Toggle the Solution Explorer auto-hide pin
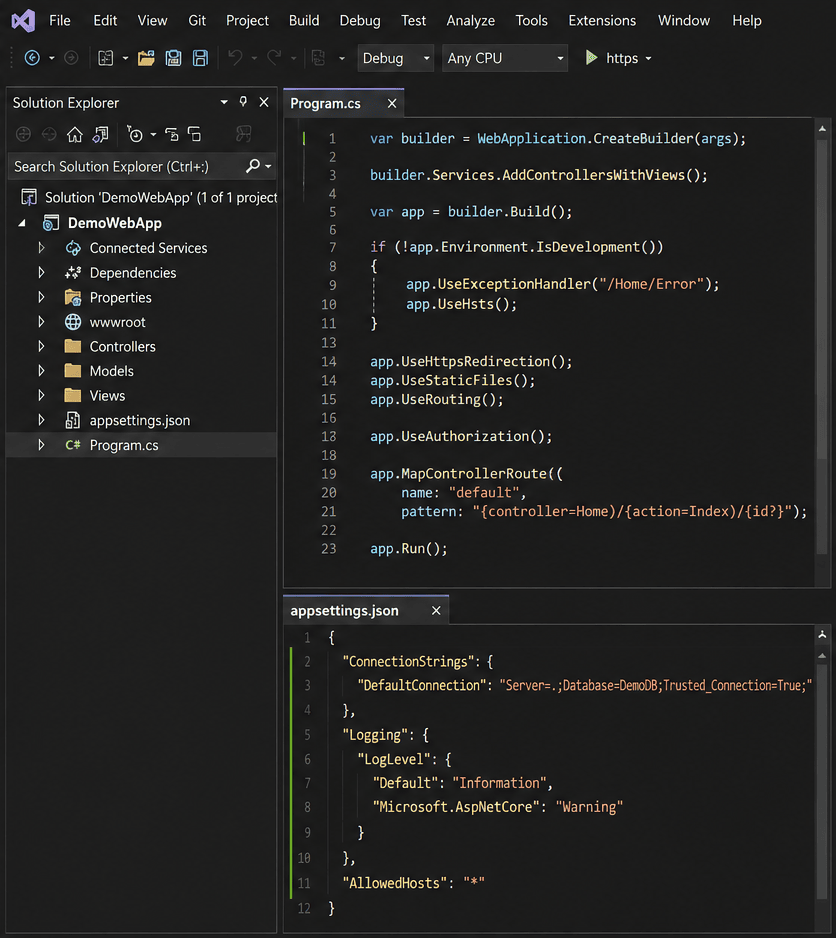Screen dimensions: 836x938 click(243, 102)
